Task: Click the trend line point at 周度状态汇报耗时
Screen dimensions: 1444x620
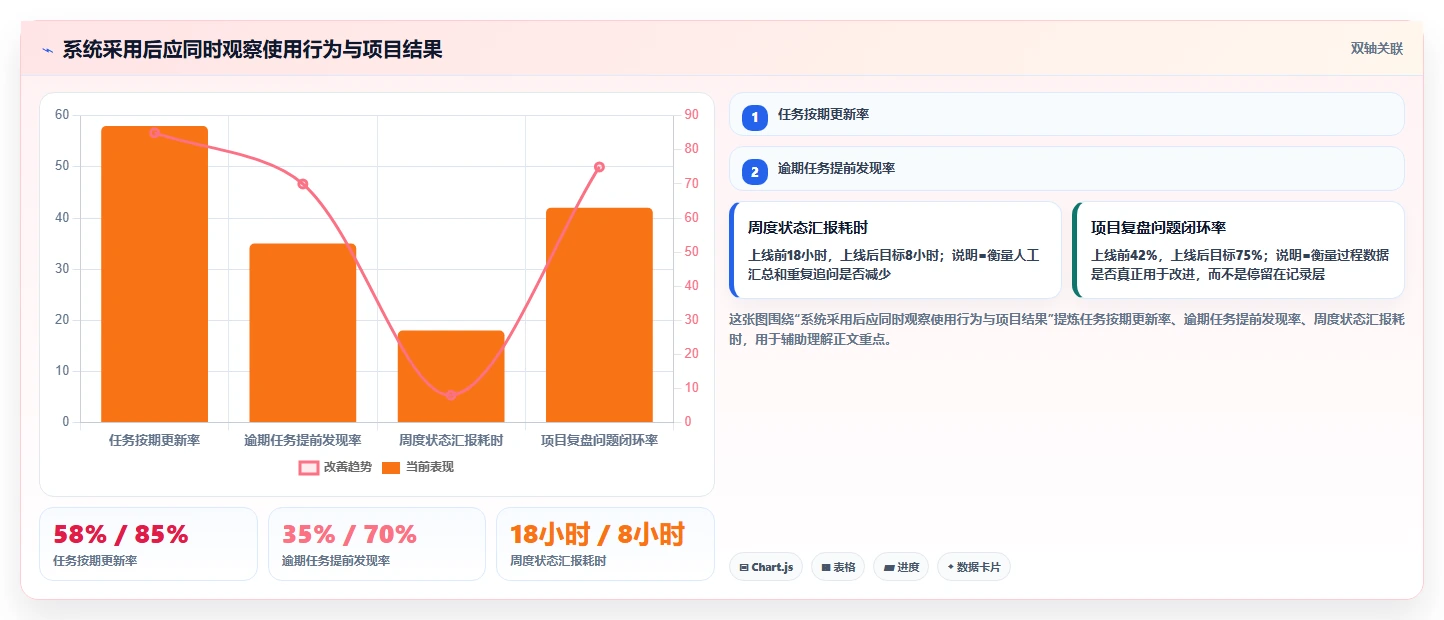Action: click(451, 395)
